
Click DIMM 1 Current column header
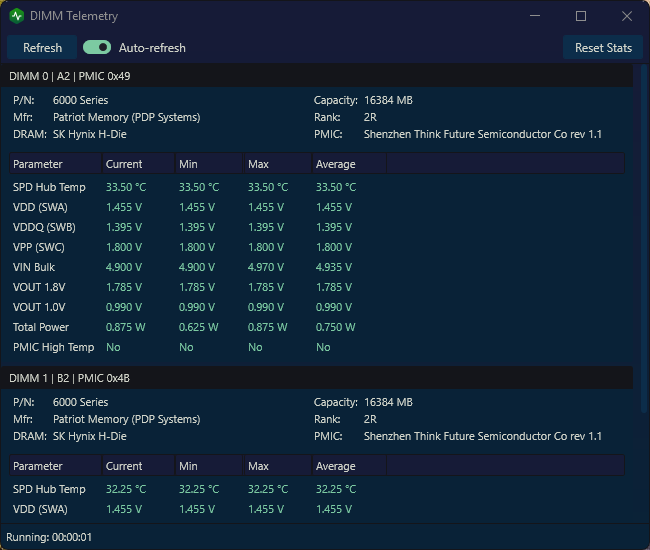point(138,466)
